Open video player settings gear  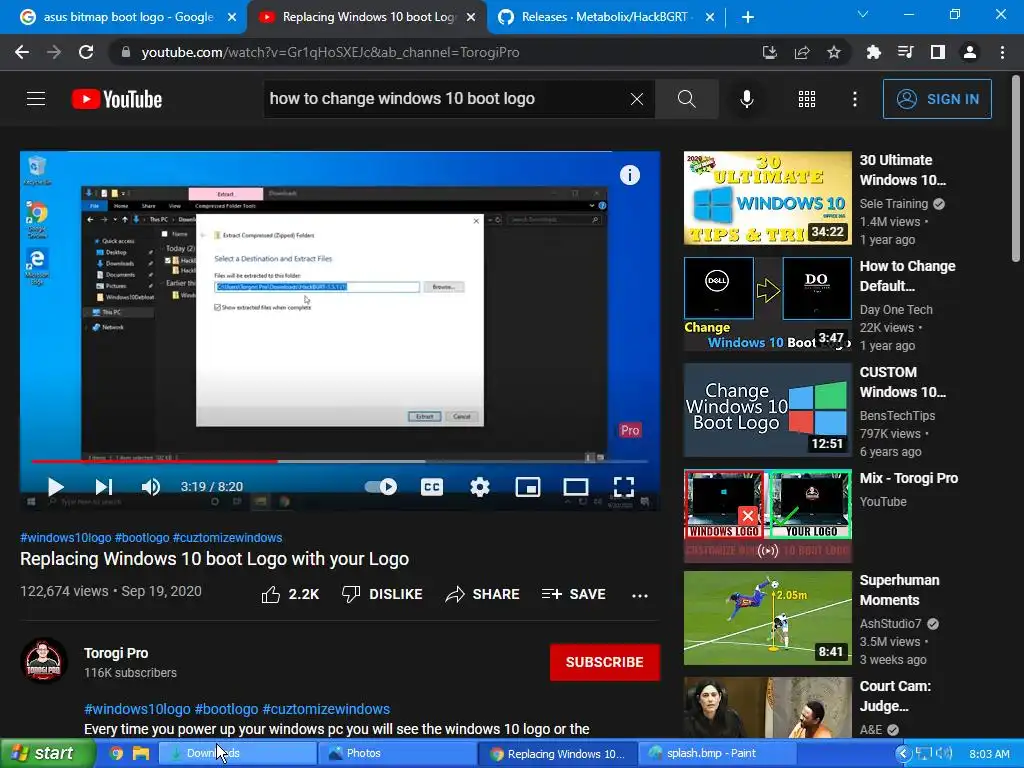coord(480,487)
